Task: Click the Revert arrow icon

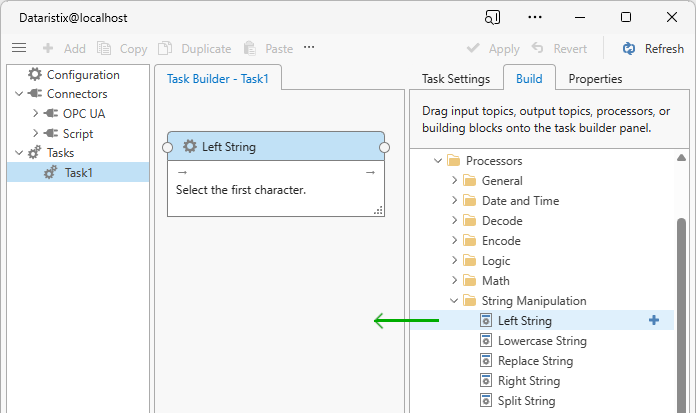Action: pyautogui.click(x=538, y=48)
